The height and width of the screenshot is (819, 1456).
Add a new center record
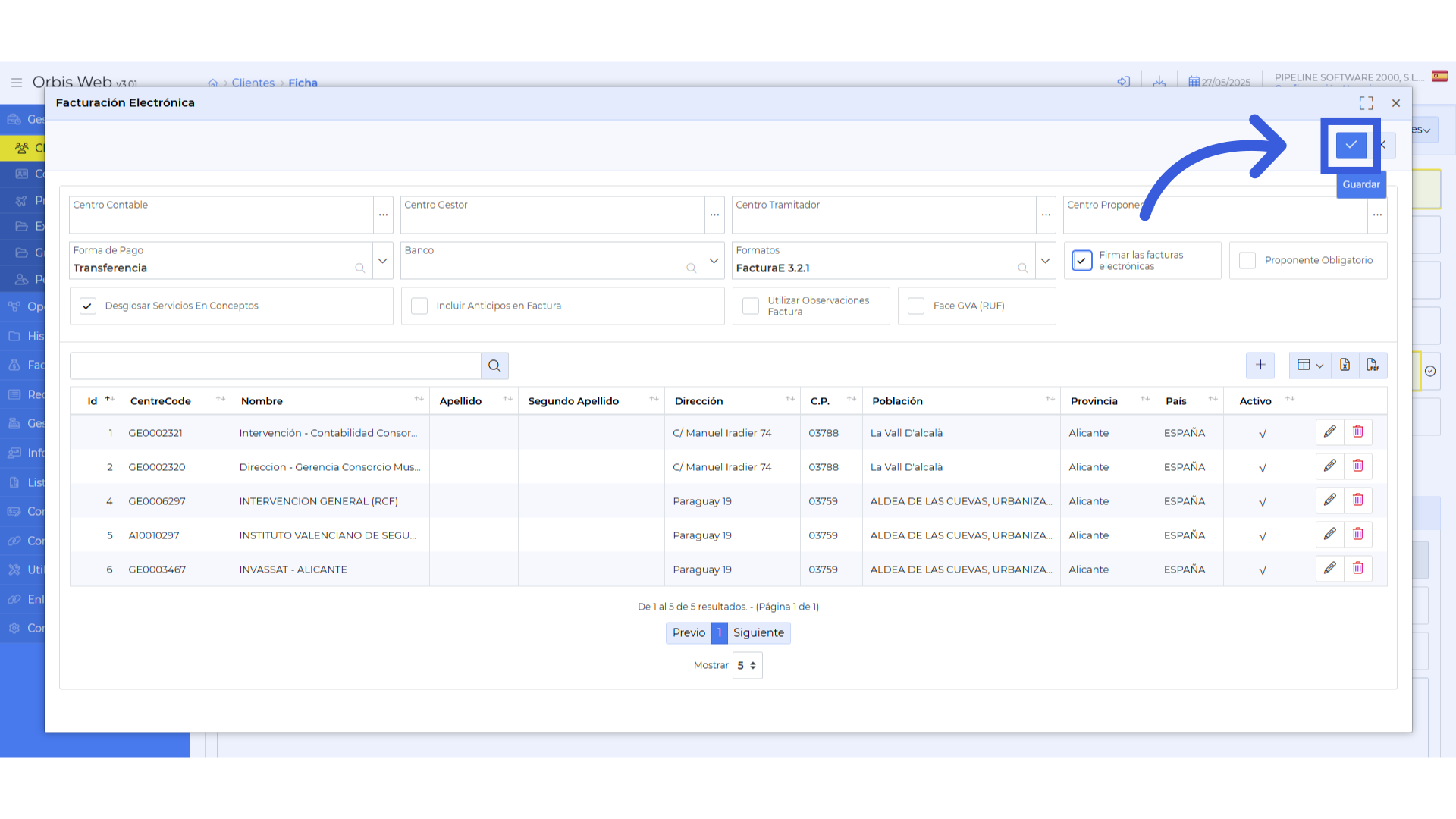[1260, 365]
